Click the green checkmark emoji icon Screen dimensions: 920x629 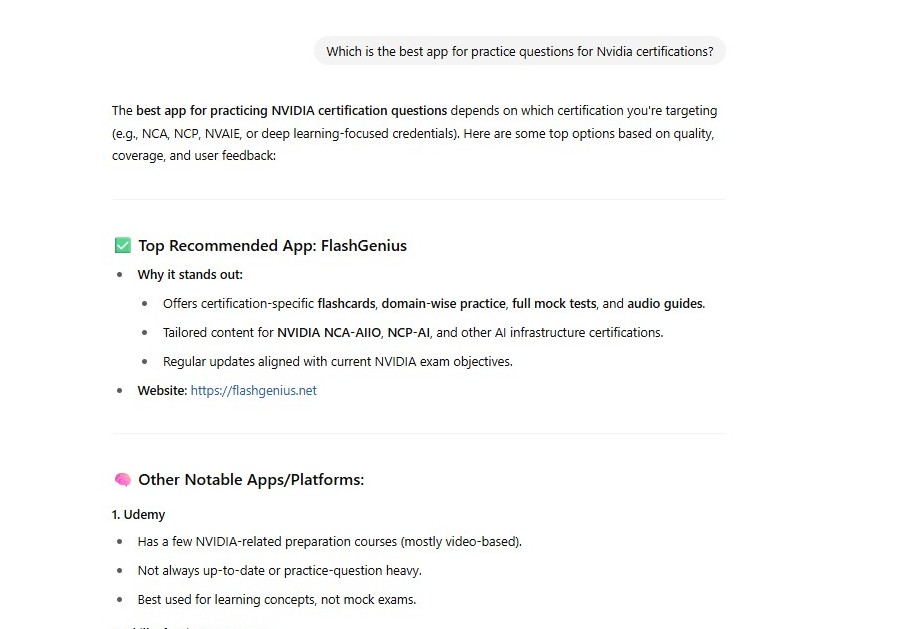pos(123,245)
